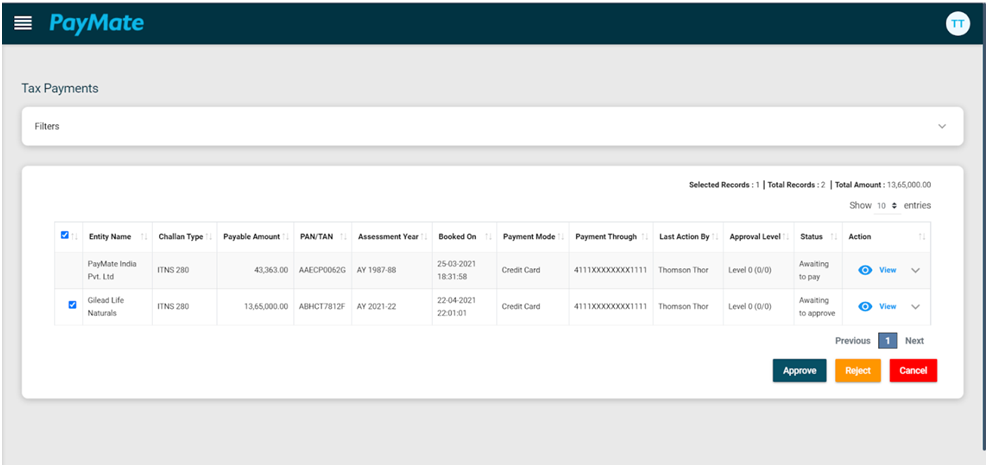Expand Gilead Life Naturals row action chevron

[916, 306]
